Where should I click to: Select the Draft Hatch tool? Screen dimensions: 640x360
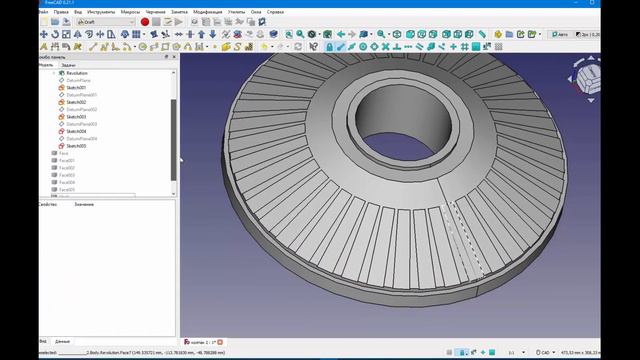249,47
